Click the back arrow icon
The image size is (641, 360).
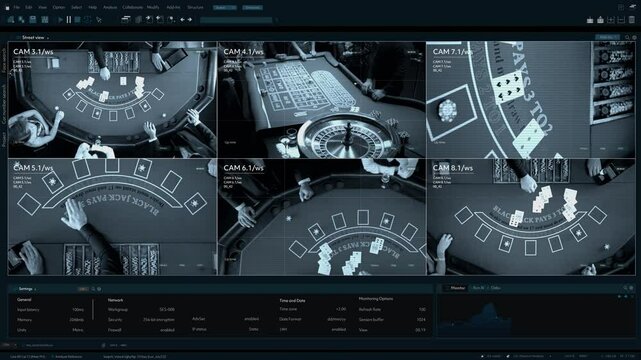(182, 19)
